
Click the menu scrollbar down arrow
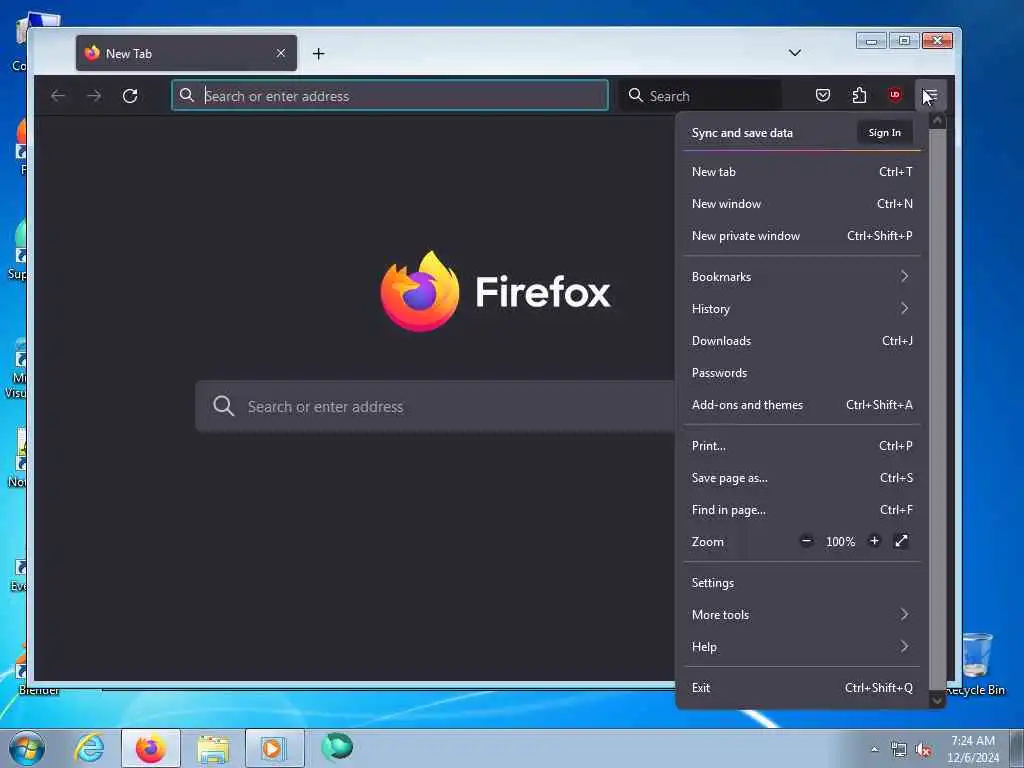point(937,700)
